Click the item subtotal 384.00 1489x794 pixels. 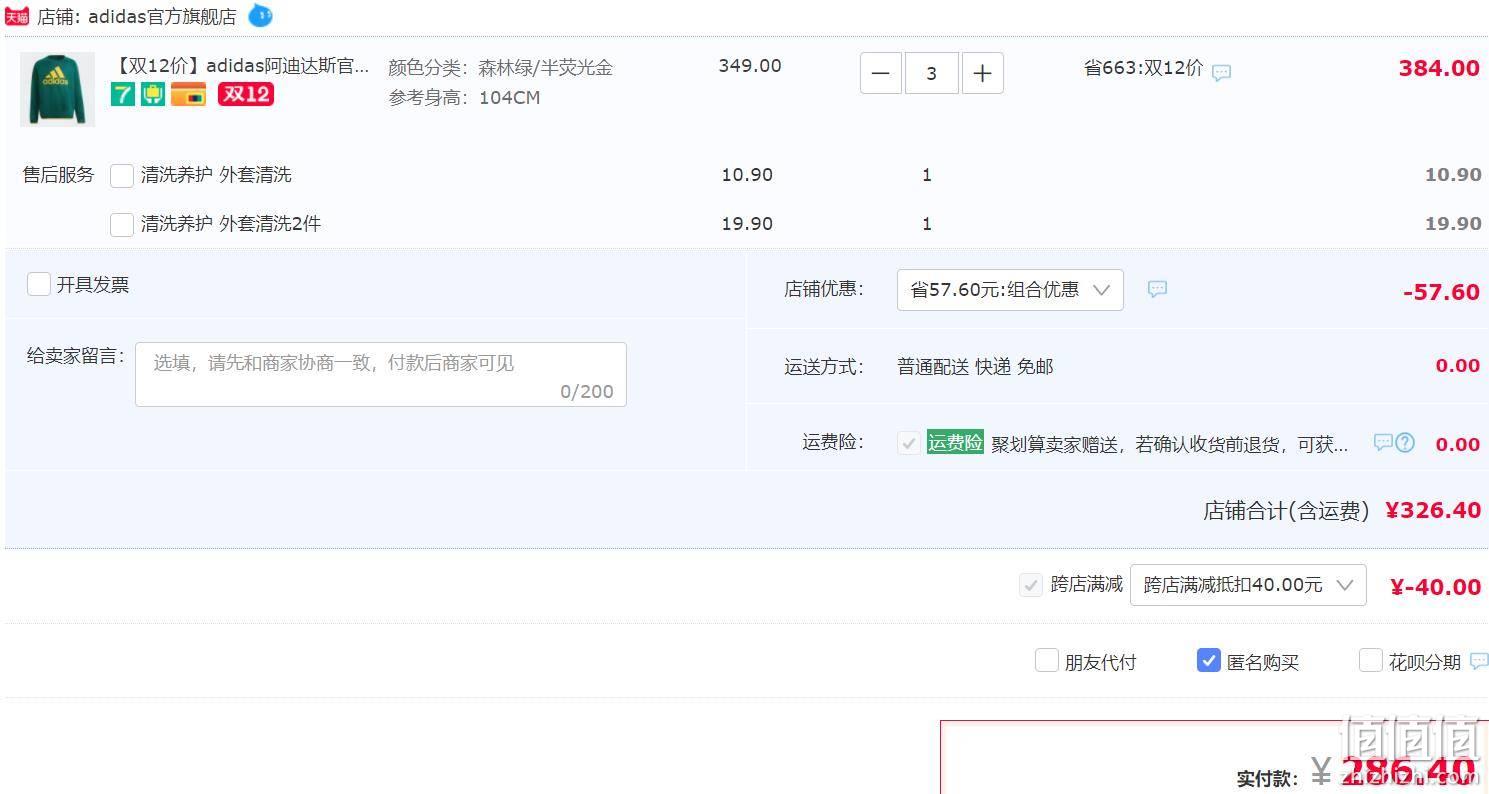tap(1439, 68)
